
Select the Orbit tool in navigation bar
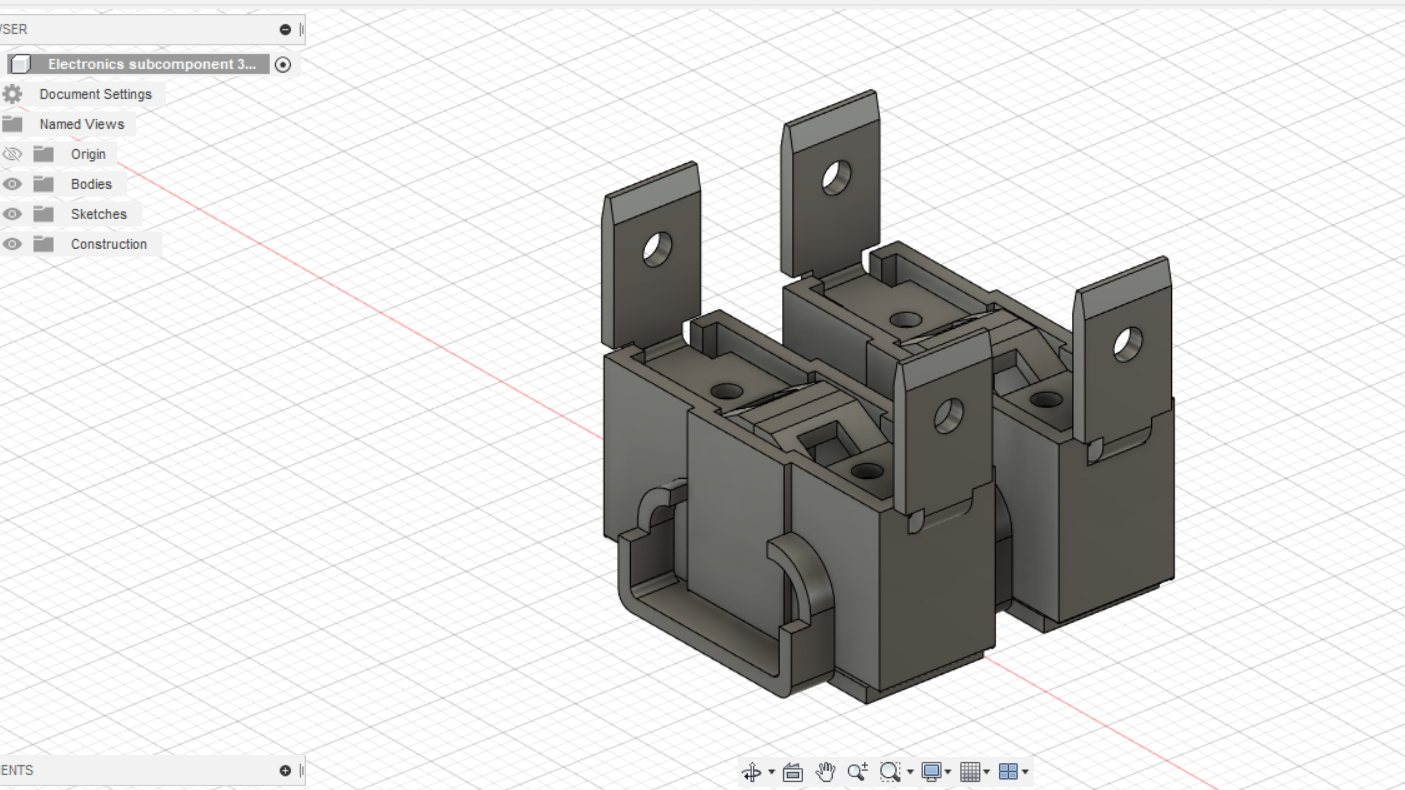(x=751, y=772)
